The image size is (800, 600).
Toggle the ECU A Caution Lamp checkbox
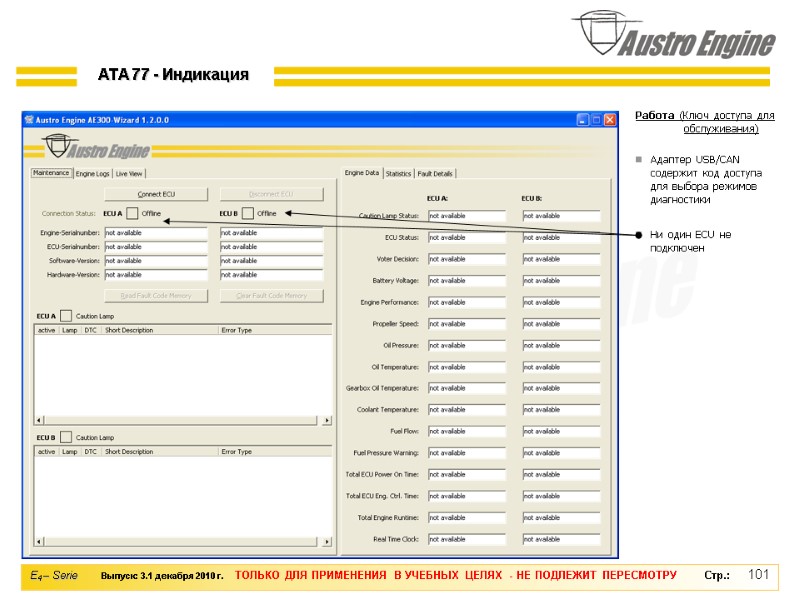pos(66,314)
